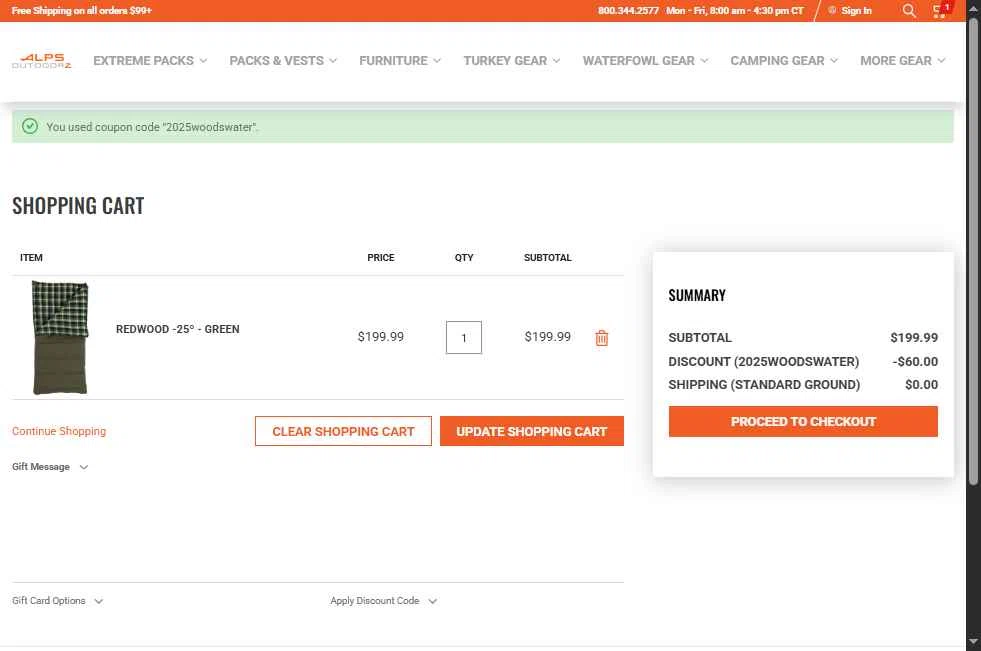Open Packs & Vests menu
The width and height of the screenshot is (981, 651).
[283, 61]
